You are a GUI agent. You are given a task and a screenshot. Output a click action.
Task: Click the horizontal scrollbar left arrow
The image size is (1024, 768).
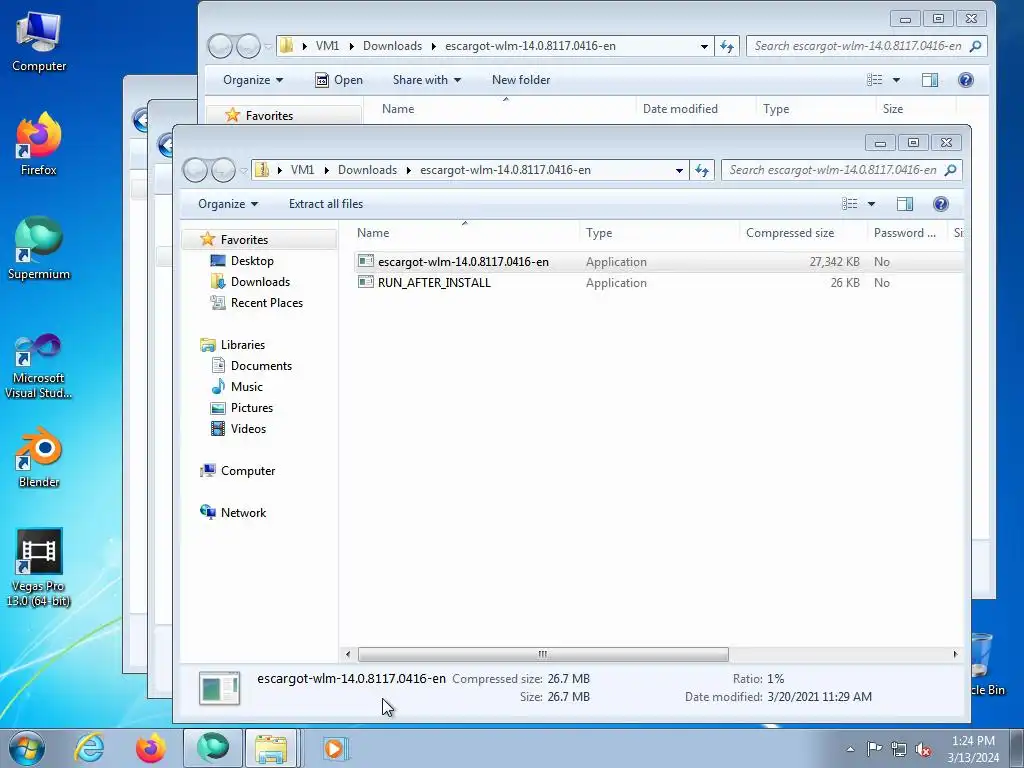pyautogui.click(x=347, y=654)
